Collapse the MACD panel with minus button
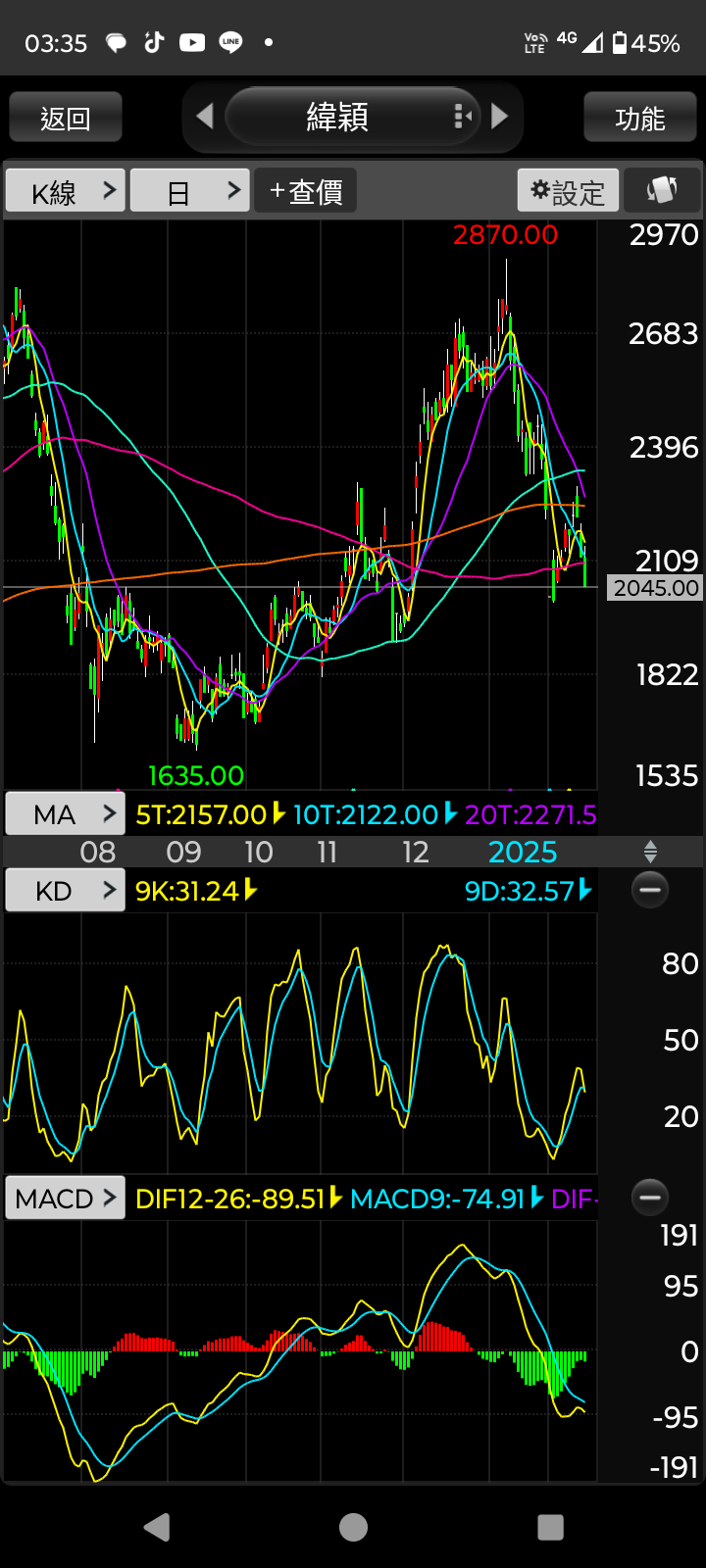Screen dimensions: 706x1568 point(649,1197)
